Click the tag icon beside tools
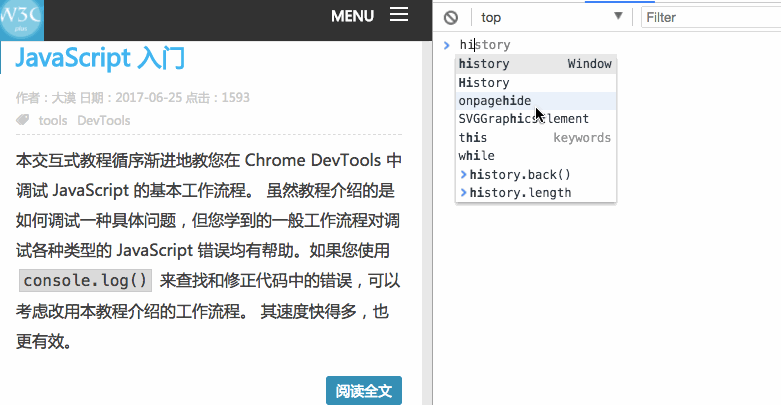Viewport: 781px width, 405px height. click(22, 120)
